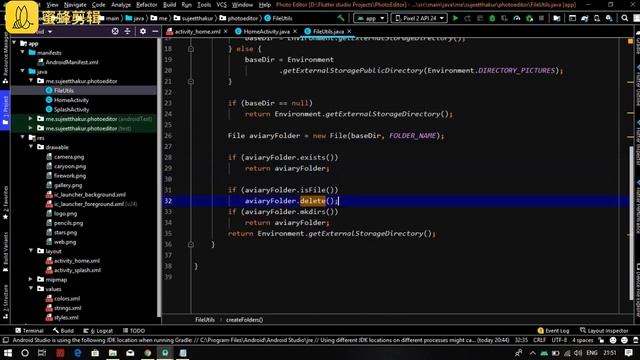Select strings.xml in values folder
Viewport: 640px width, 360px height.
(67, 308)
